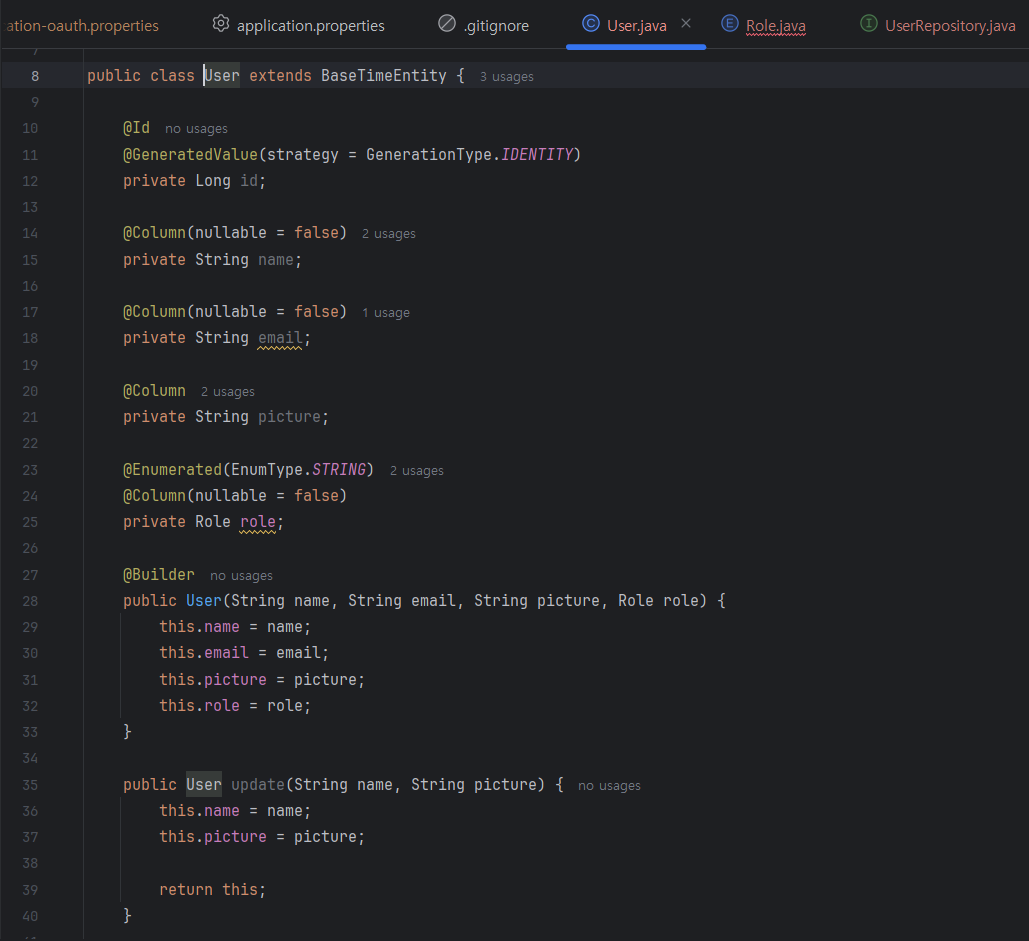The image size is (1029, 941).
Task: Click the update method name
Action: 257,784
